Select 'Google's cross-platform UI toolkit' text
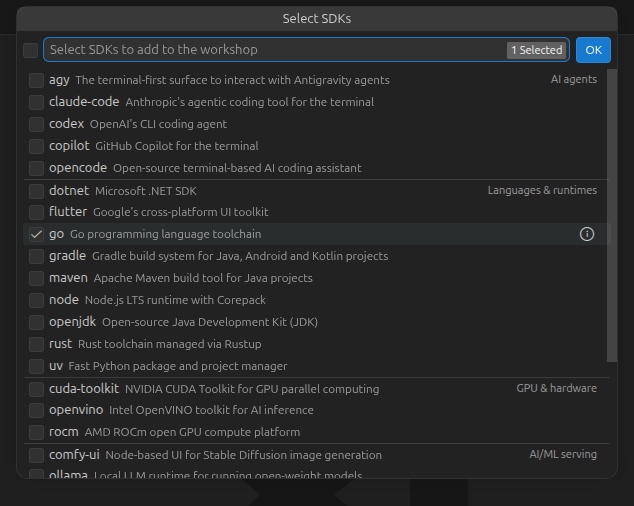Image resolution: width=634 pixels, height=506 pixels. [181, 212]
